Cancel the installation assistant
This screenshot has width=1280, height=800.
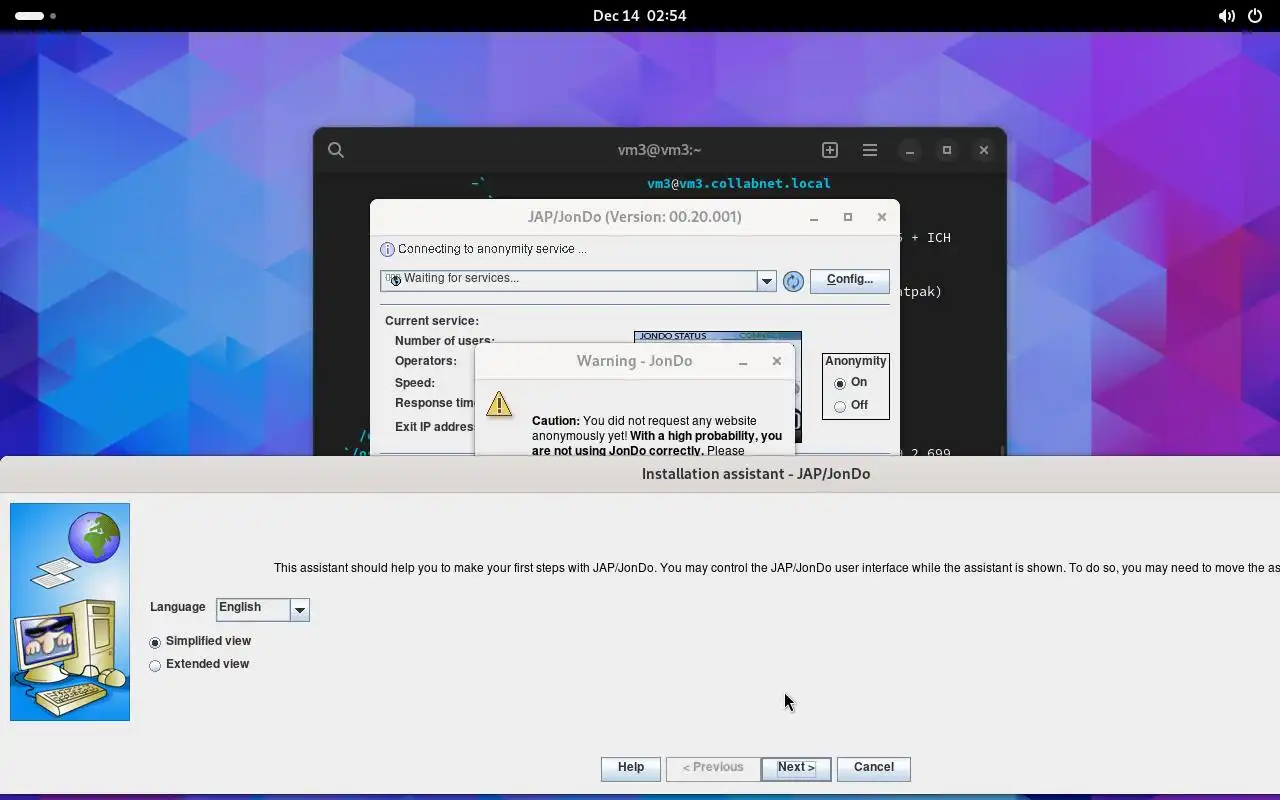coord(874,768)
